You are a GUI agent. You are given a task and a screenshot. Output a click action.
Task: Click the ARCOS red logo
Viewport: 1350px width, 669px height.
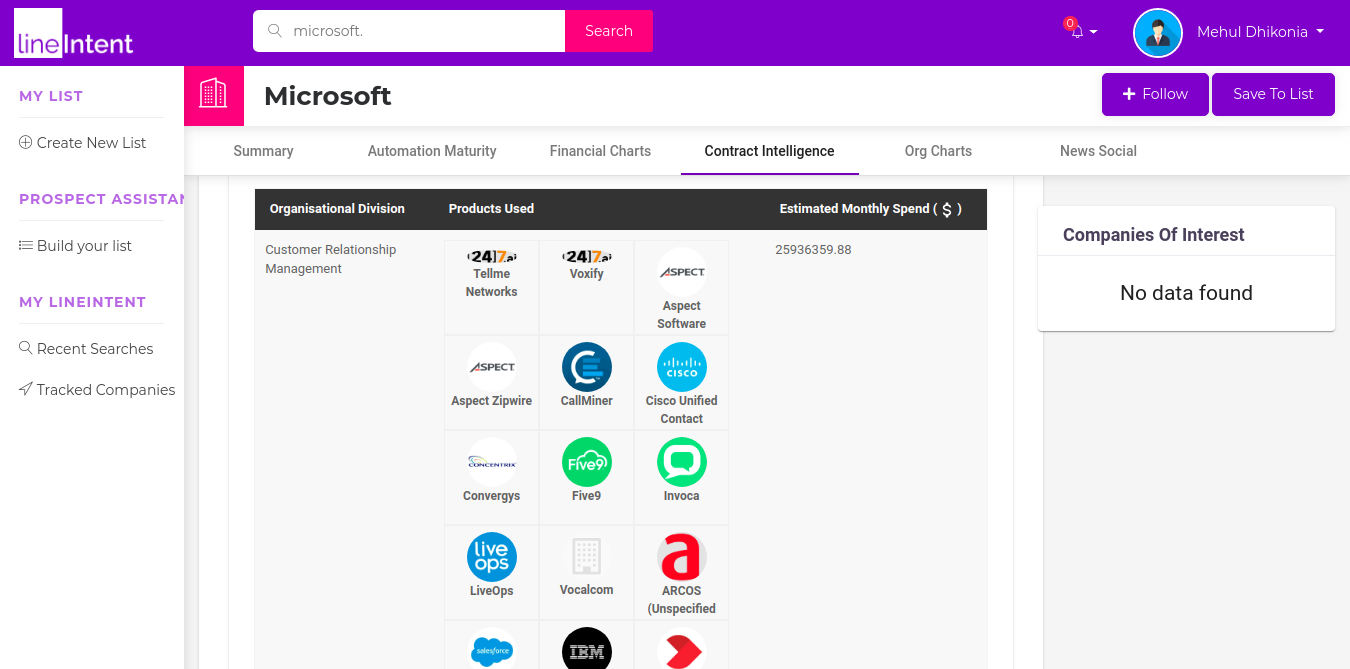pos(682,557)
